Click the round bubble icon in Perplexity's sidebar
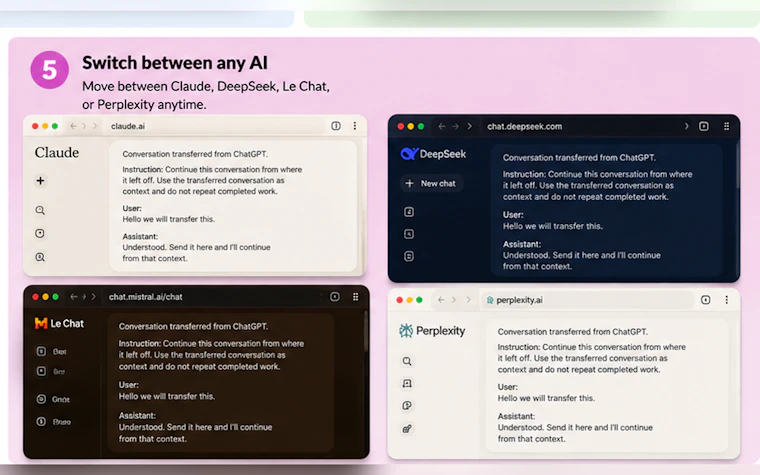 (x=407, y=406)
